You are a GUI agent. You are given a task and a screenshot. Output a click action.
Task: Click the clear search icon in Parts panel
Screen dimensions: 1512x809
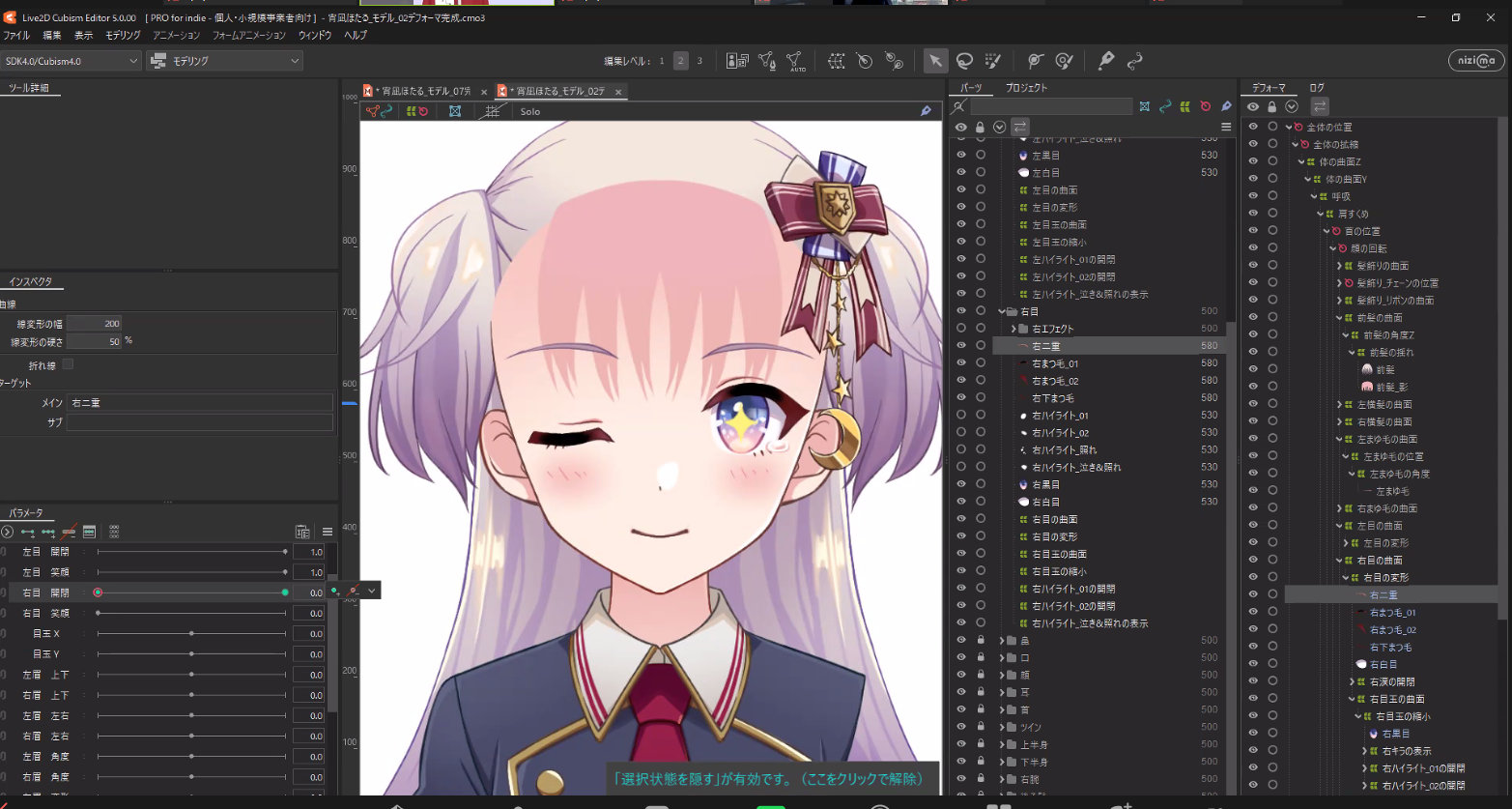click(958, 106)
